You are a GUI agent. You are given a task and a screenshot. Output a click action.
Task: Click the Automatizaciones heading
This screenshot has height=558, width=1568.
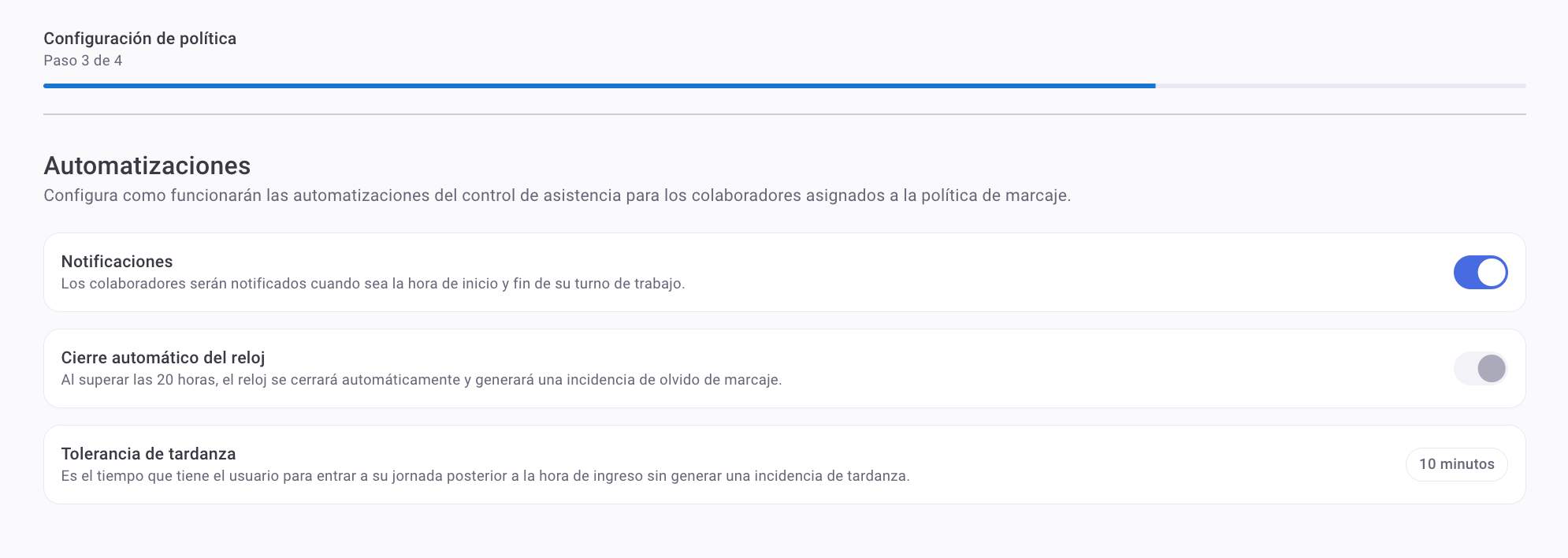[x=147, y=166]
